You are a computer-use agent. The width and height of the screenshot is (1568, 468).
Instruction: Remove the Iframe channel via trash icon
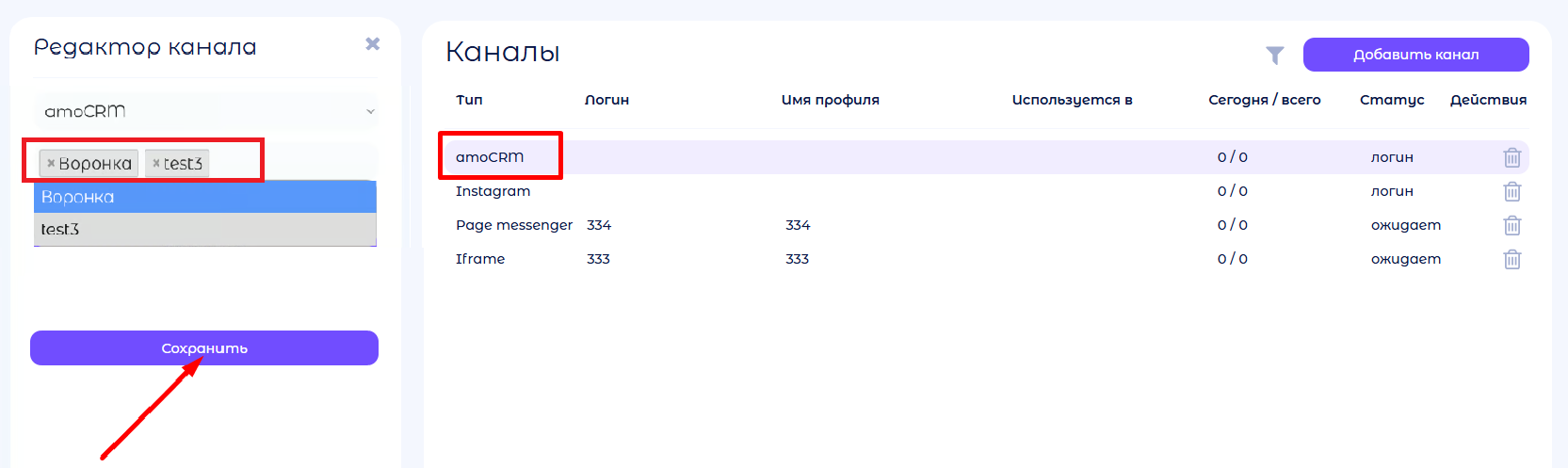click(1511, 259)
